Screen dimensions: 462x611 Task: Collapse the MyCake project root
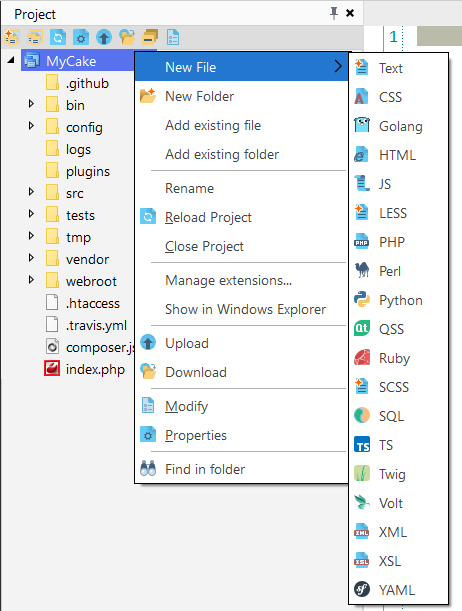coord(11,60)
